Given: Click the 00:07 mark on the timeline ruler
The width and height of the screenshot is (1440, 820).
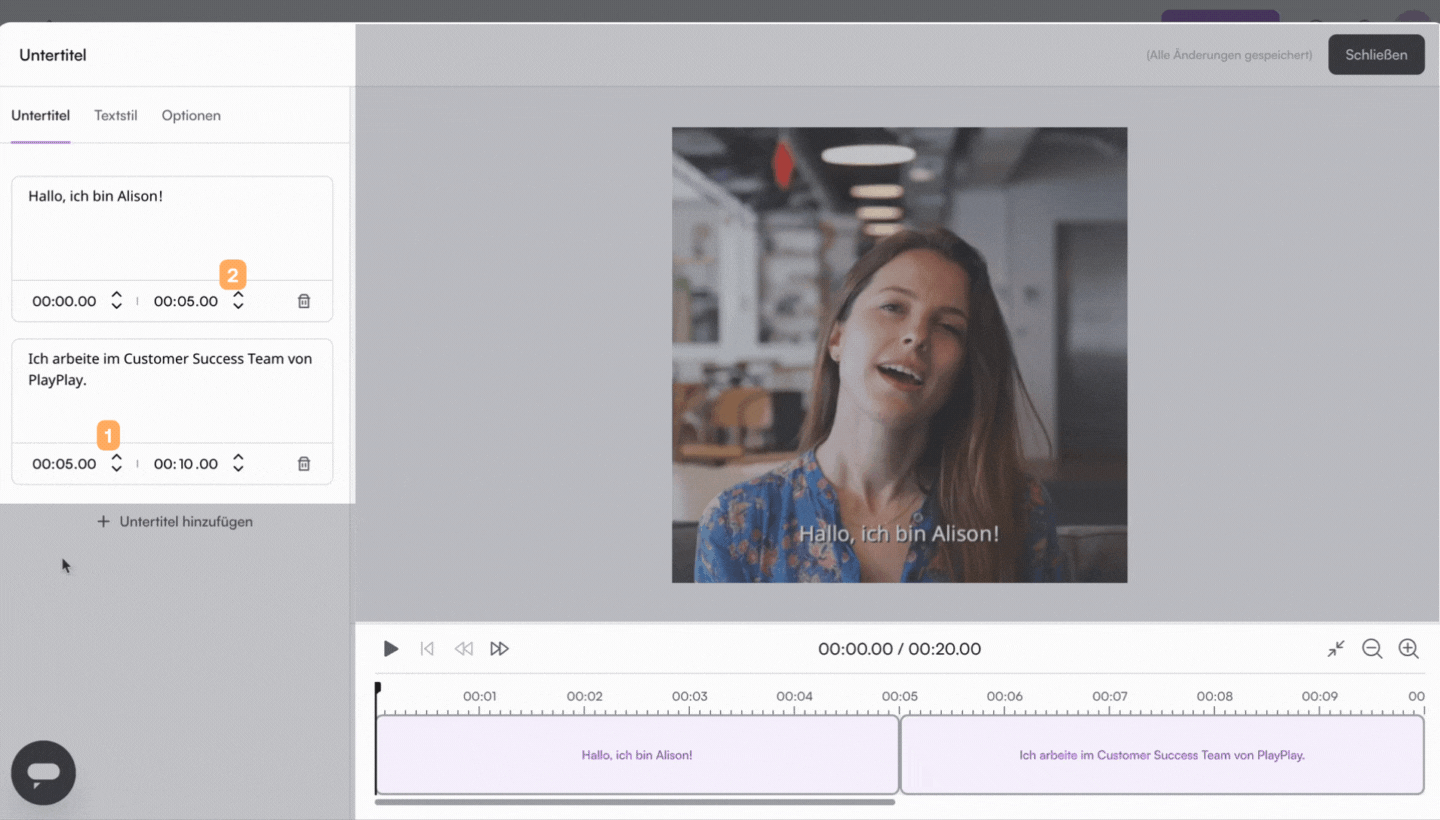Looking at the screenshot, I should pos(1109,696).
